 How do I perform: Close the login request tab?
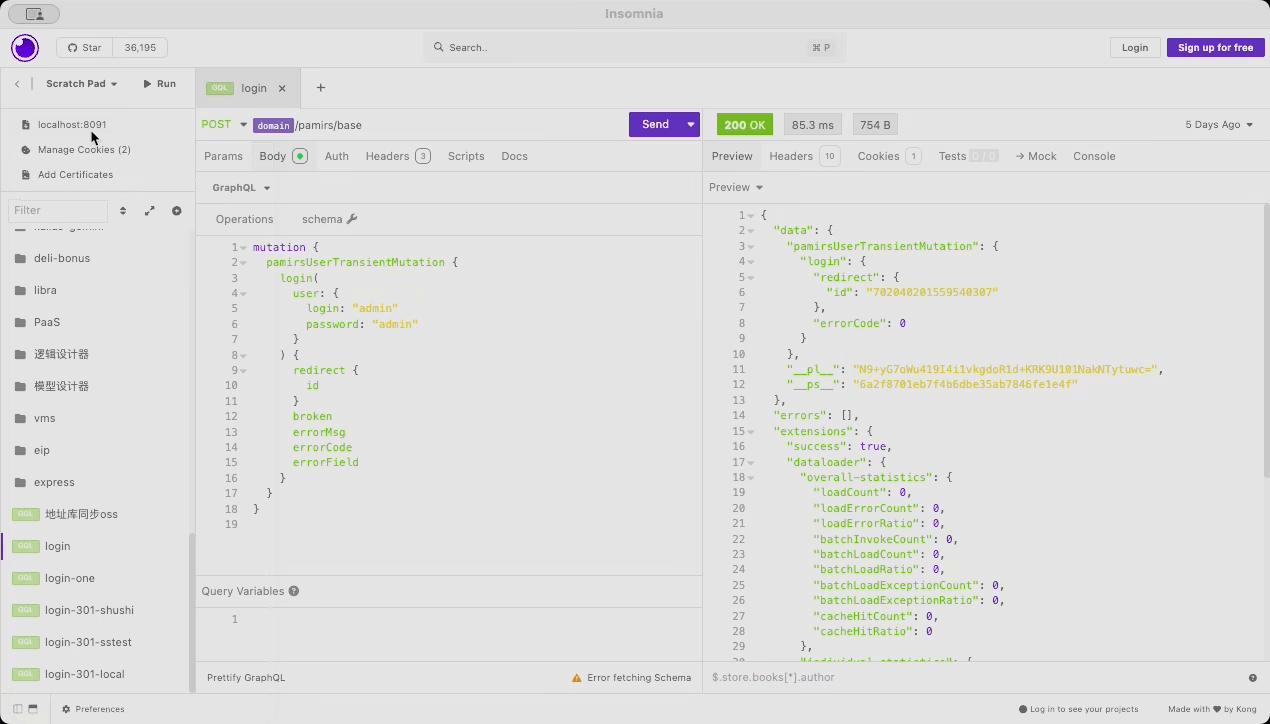tap(282, 88)
